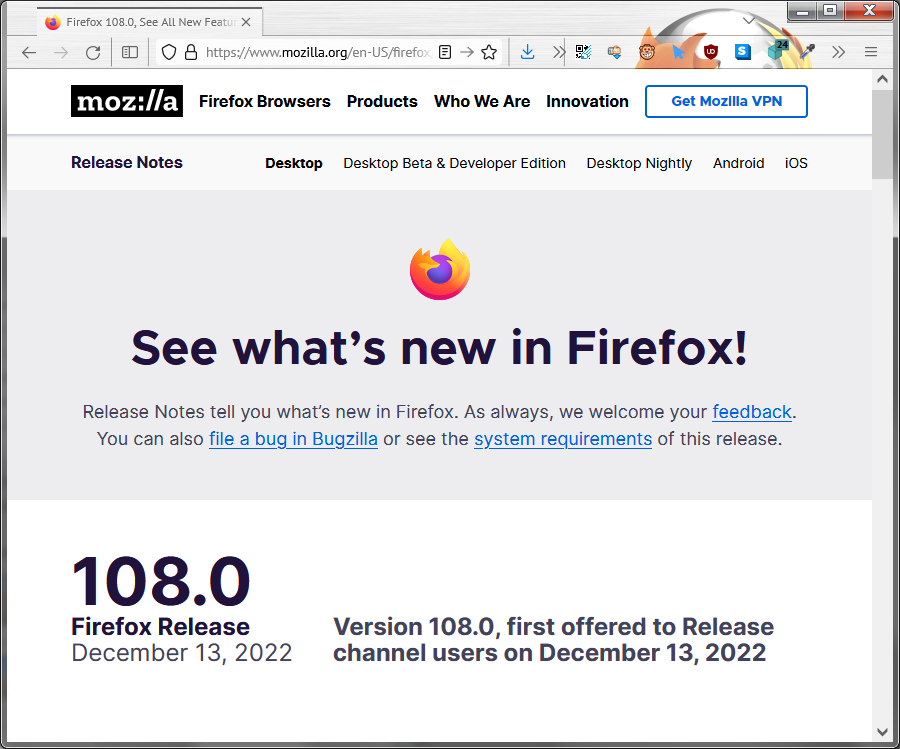Click the Get Mozilla VPN button

click(726, 102)
